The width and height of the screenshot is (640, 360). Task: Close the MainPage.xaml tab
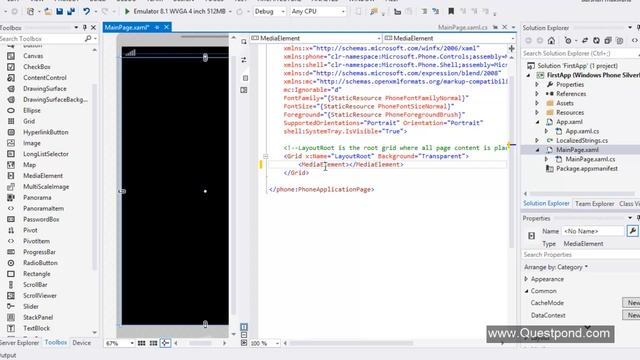[167, 27]
